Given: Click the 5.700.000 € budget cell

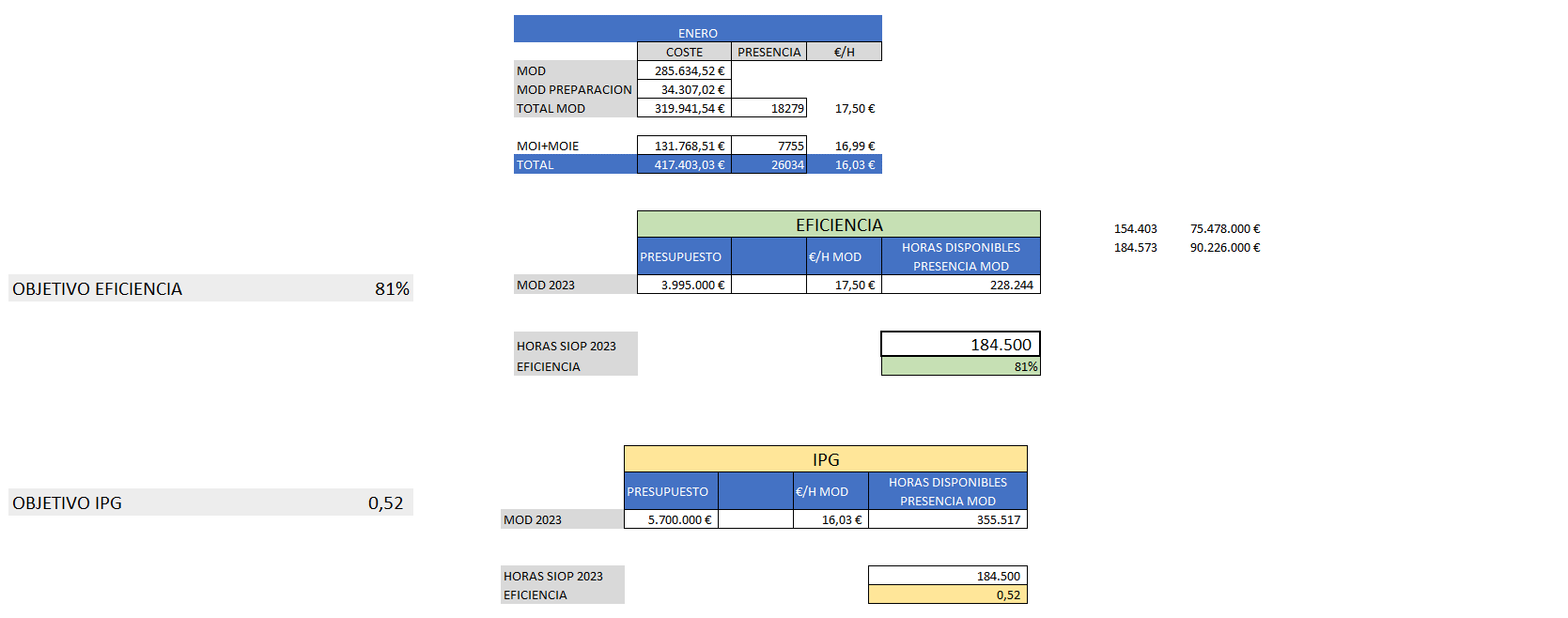Looking at the screenshot, I should click(x=671, y=519).
